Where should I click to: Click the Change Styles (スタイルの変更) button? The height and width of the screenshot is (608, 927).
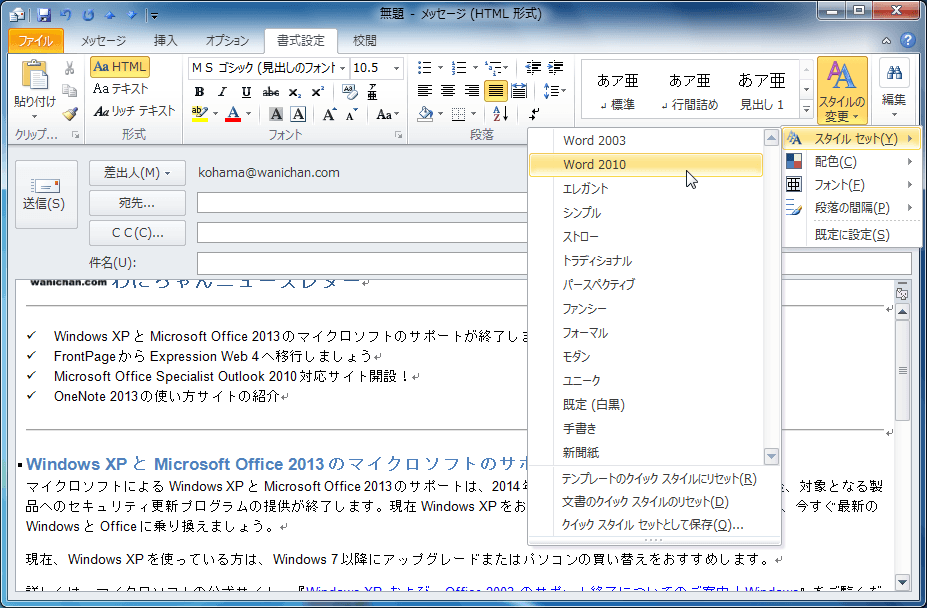point(842,90)
